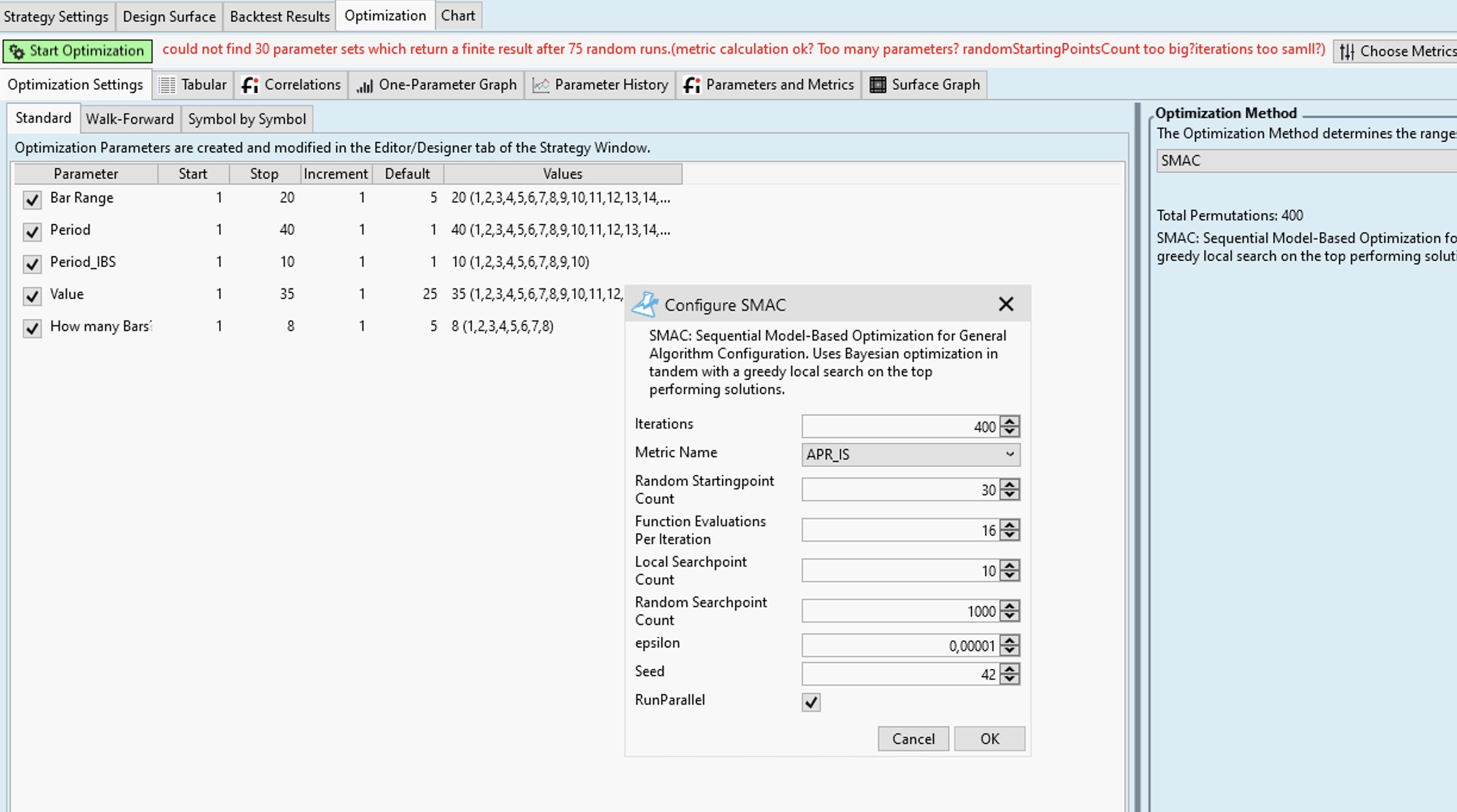This screenshot has width=1457, height=812.
Task: Click the Surface Graph icon
Action: 877,85
